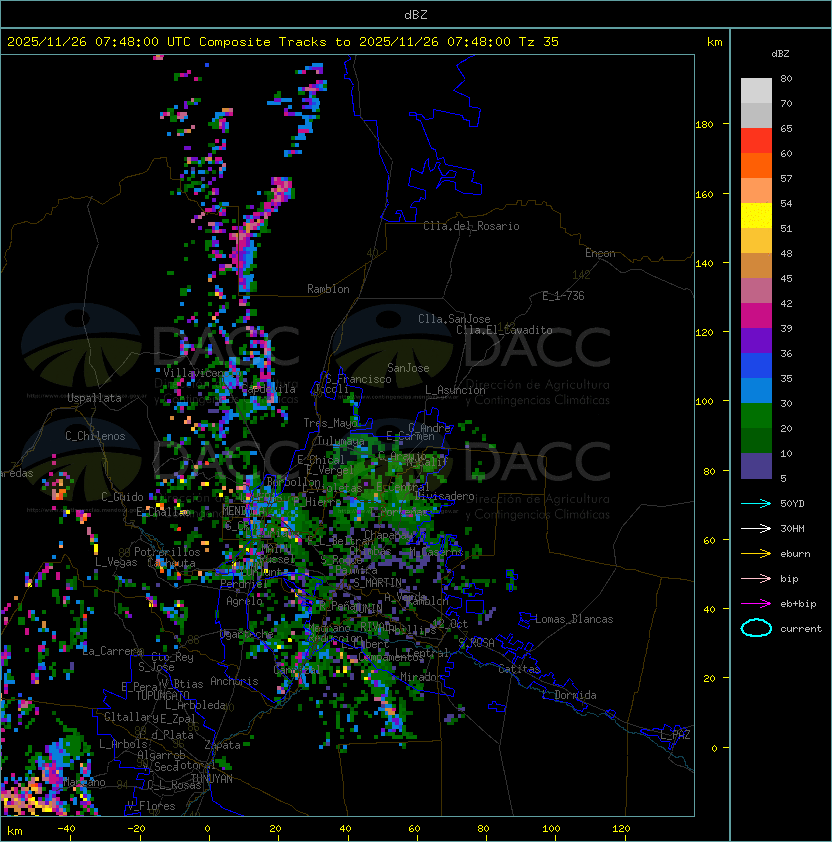Screen dimensions: 832x842
Task: Pick the light gray 70–80 dBZ swatch
Action: (x=756, y=90)
